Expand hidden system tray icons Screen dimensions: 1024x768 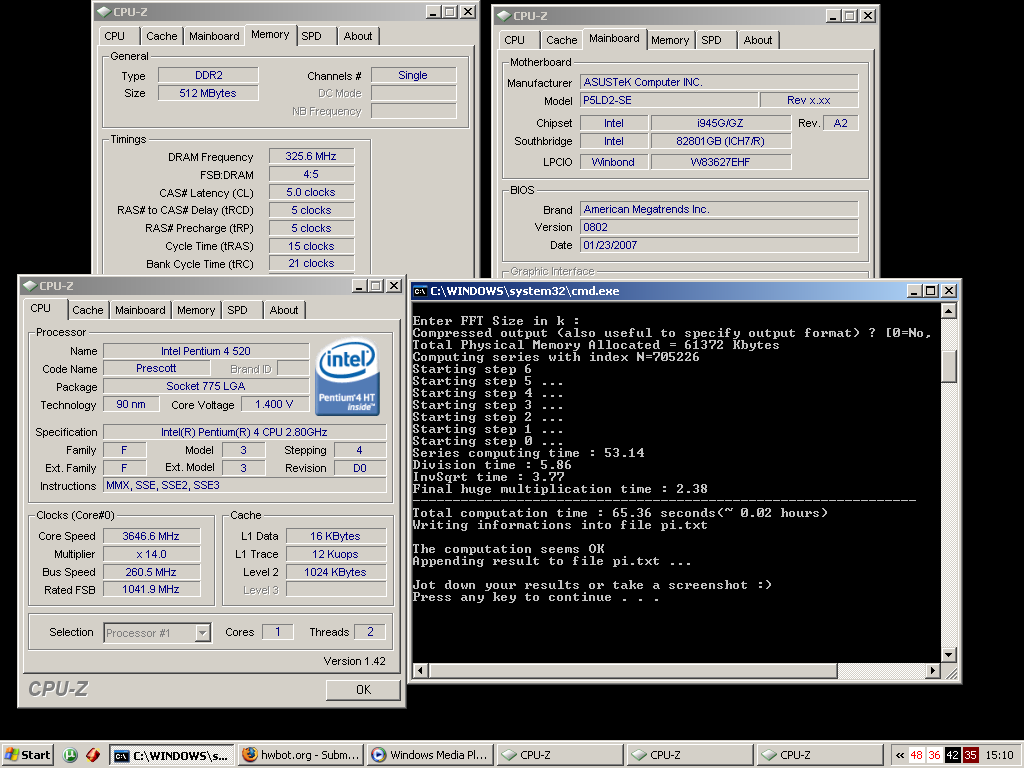[x=900, y=756]
